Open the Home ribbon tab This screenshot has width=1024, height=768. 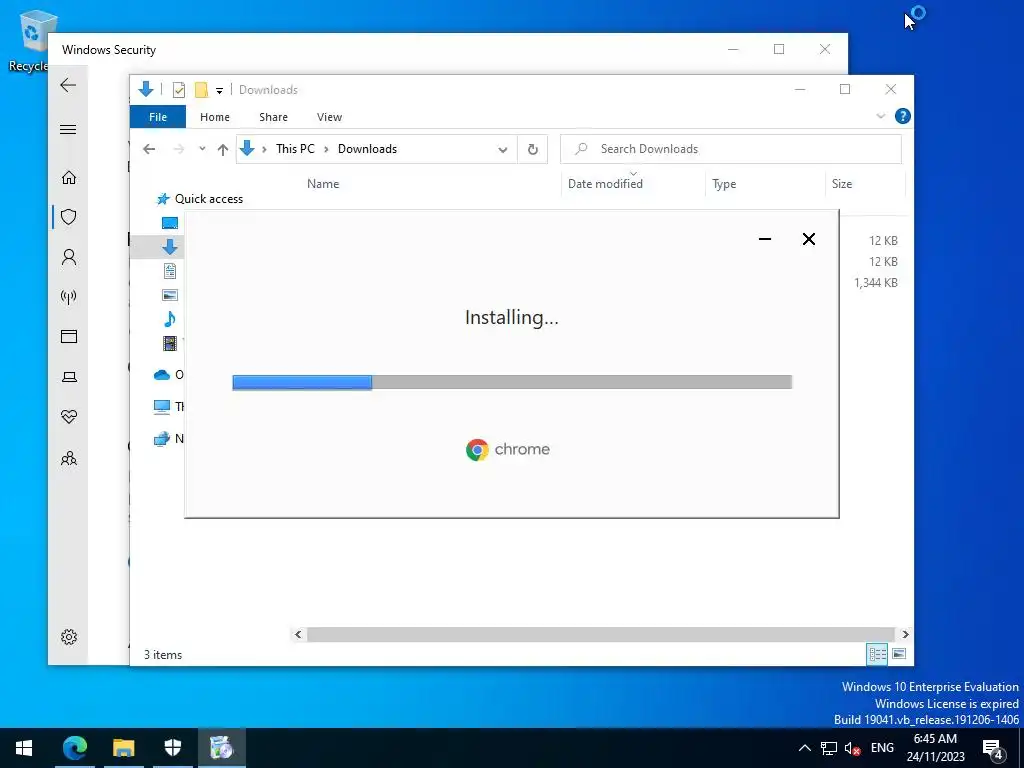[x=215, y=117]
